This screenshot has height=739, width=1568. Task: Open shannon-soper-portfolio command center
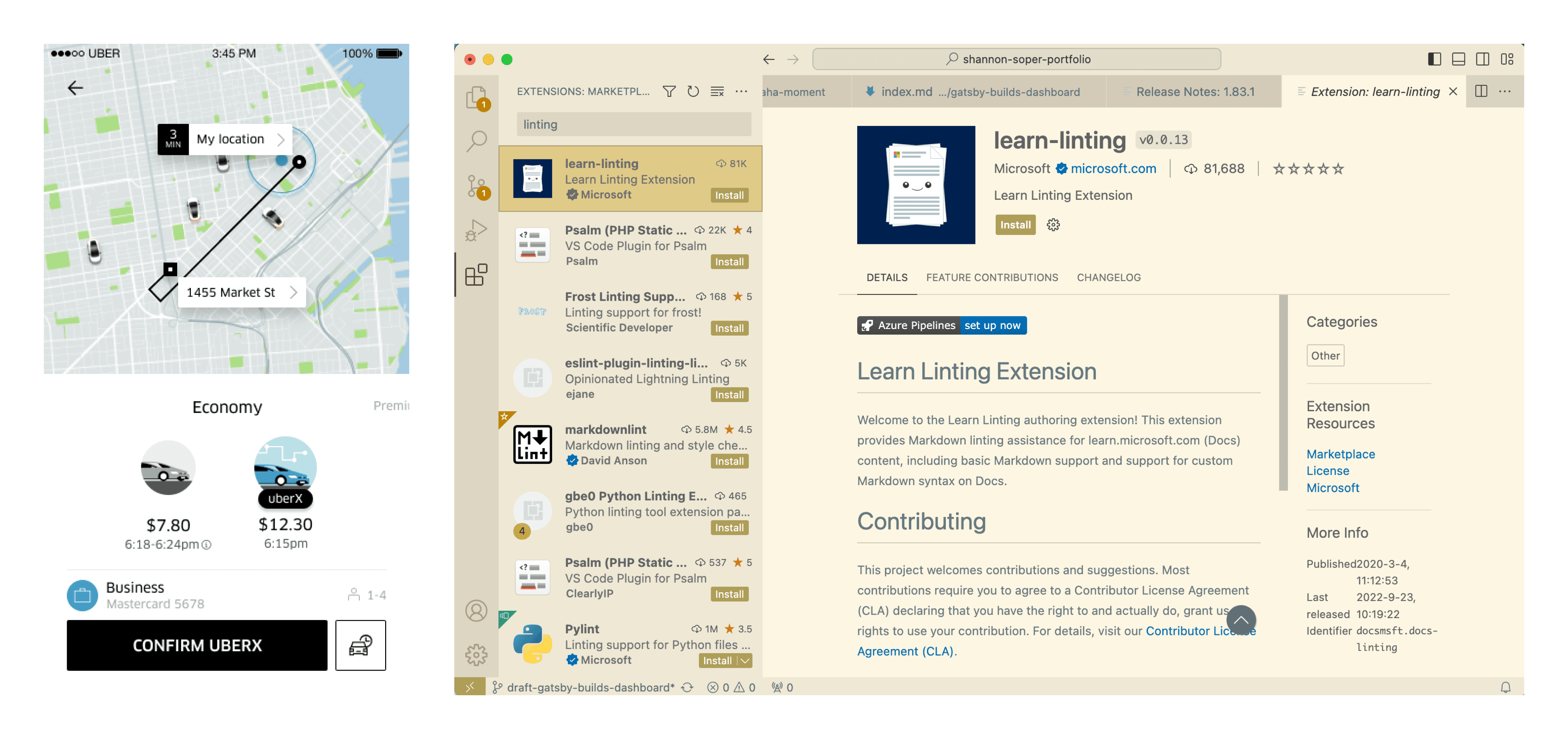tap(1016, 59)
